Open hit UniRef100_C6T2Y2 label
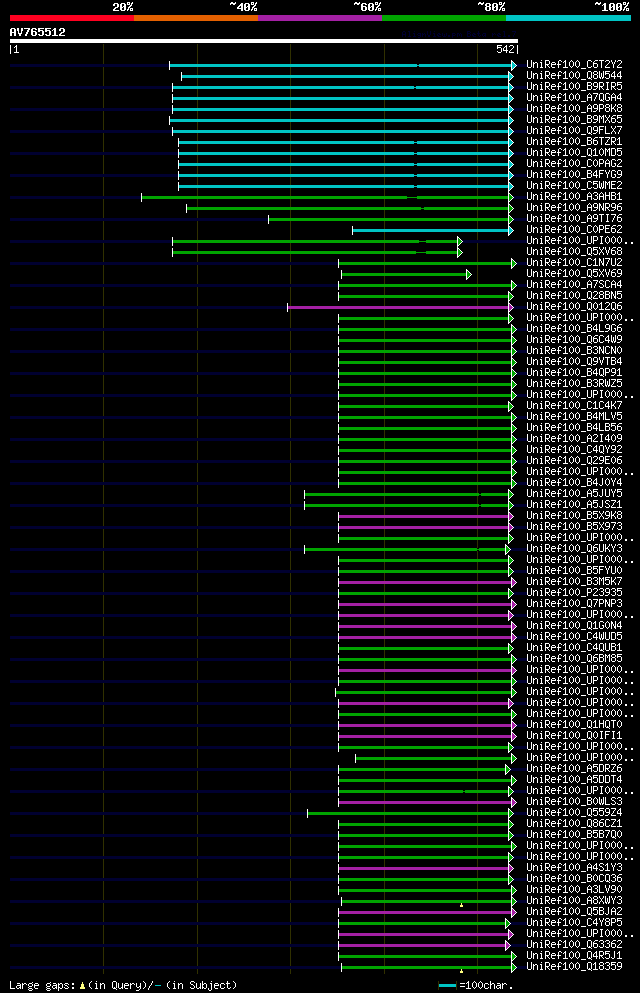Viewport: 640px width, 993px height. pos(574,65)
